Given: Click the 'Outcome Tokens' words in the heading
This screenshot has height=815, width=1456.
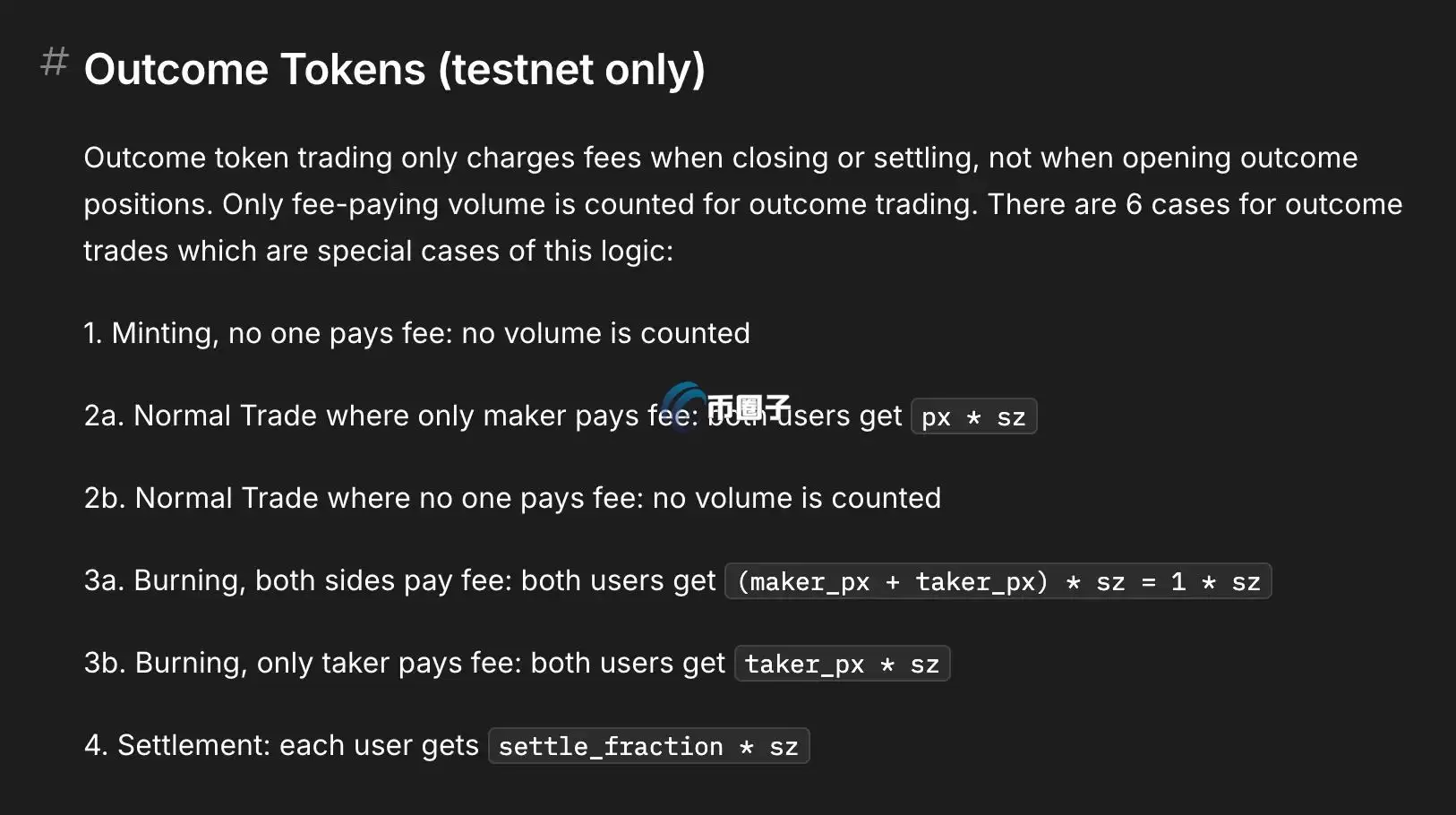Looking at the screenshot, I should [254, 70].
